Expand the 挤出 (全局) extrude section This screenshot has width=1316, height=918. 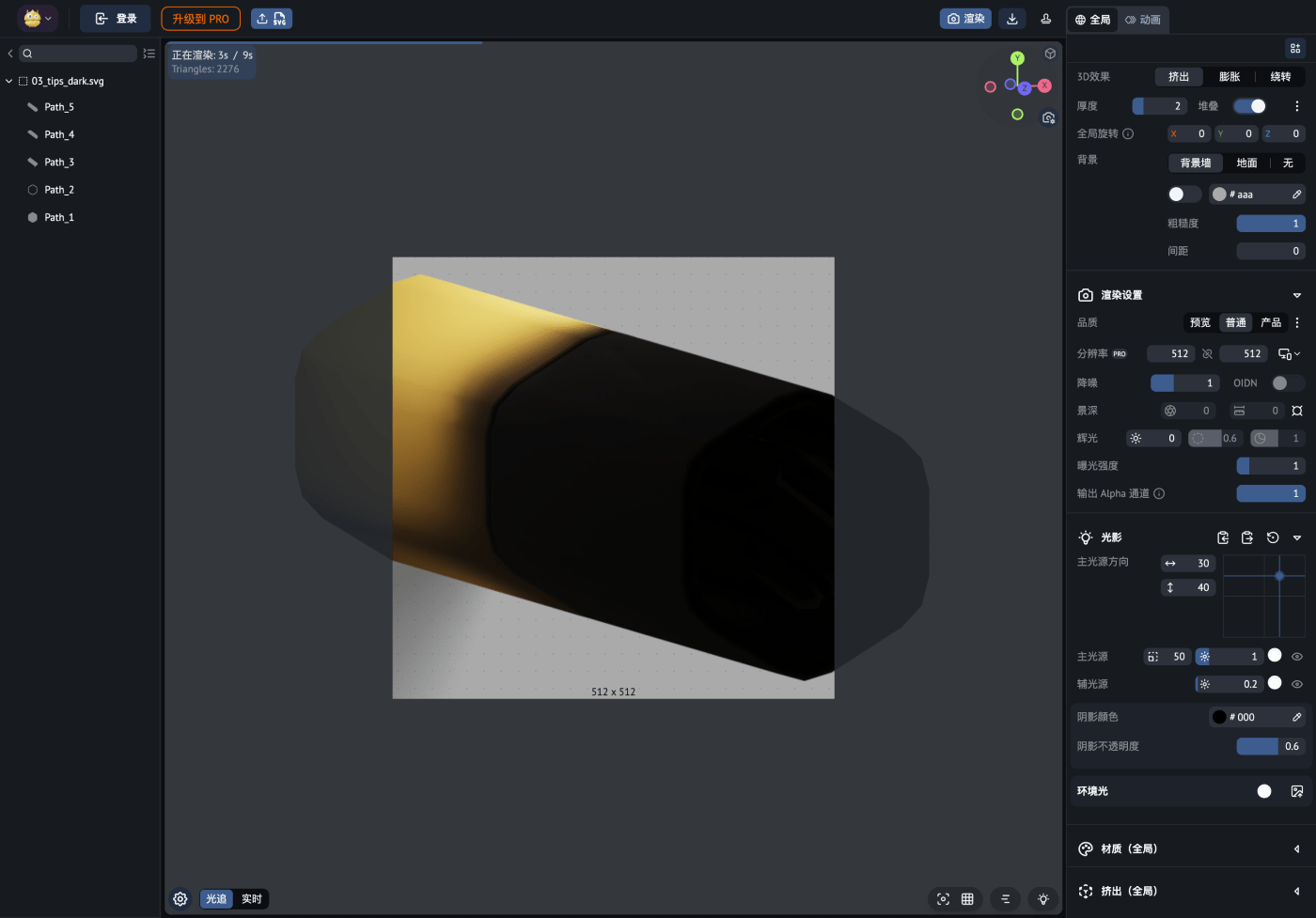(x=1296, y=892)
